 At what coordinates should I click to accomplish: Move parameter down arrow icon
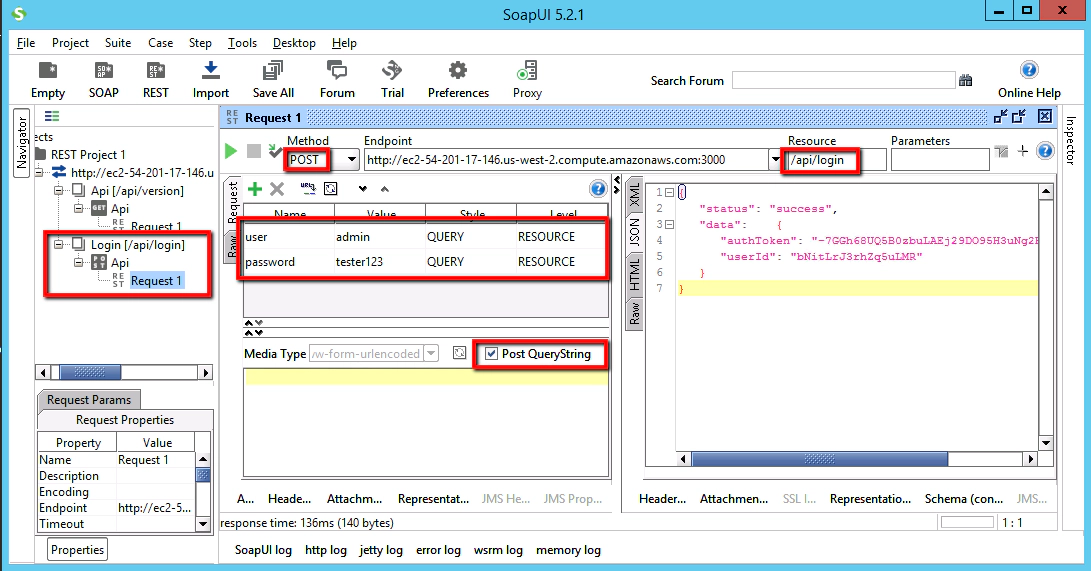363,188
